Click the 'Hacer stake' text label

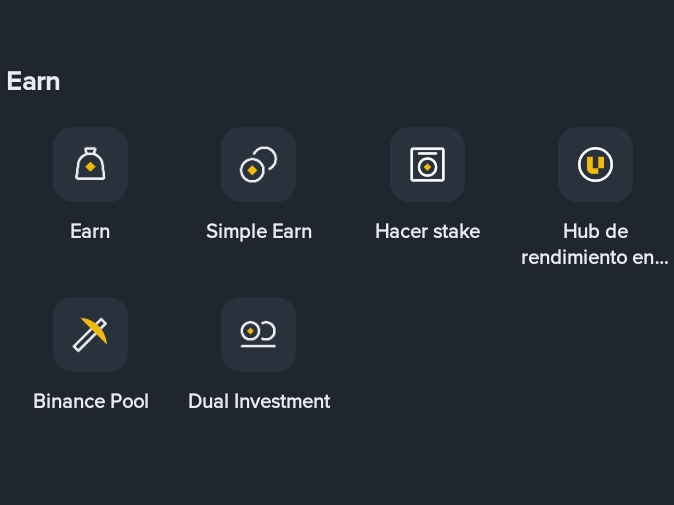pyautogui.click(x=427, y=232)
